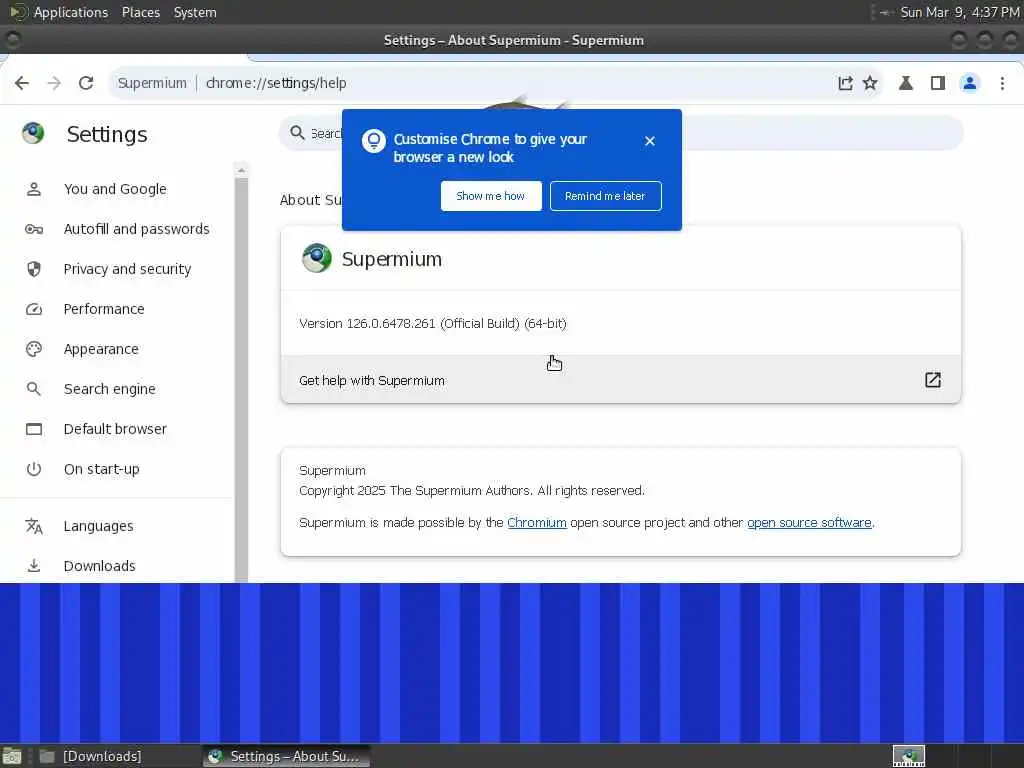Reload the settings page
The width and height of the screenshot is (1024, 768).
[x=86, y=83]
